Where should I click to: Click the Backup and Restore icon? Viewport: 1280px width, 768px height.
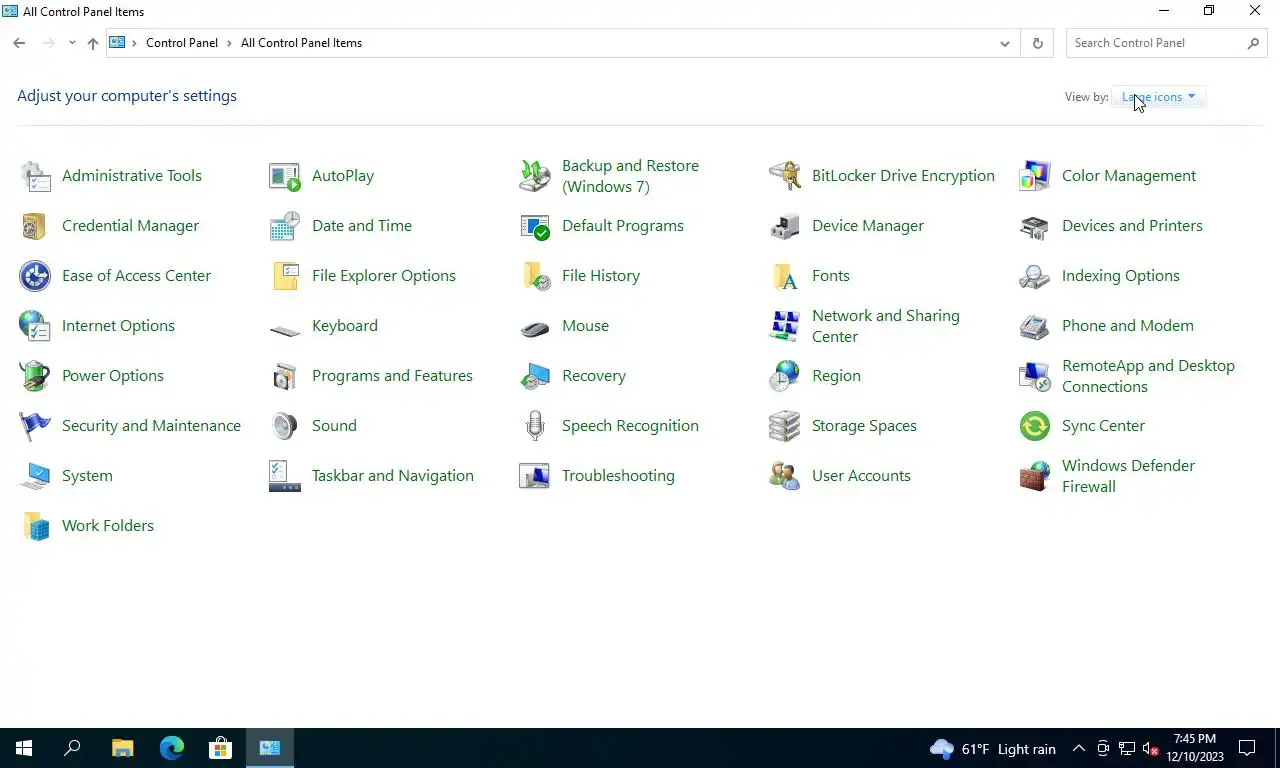tap(535, 176)
